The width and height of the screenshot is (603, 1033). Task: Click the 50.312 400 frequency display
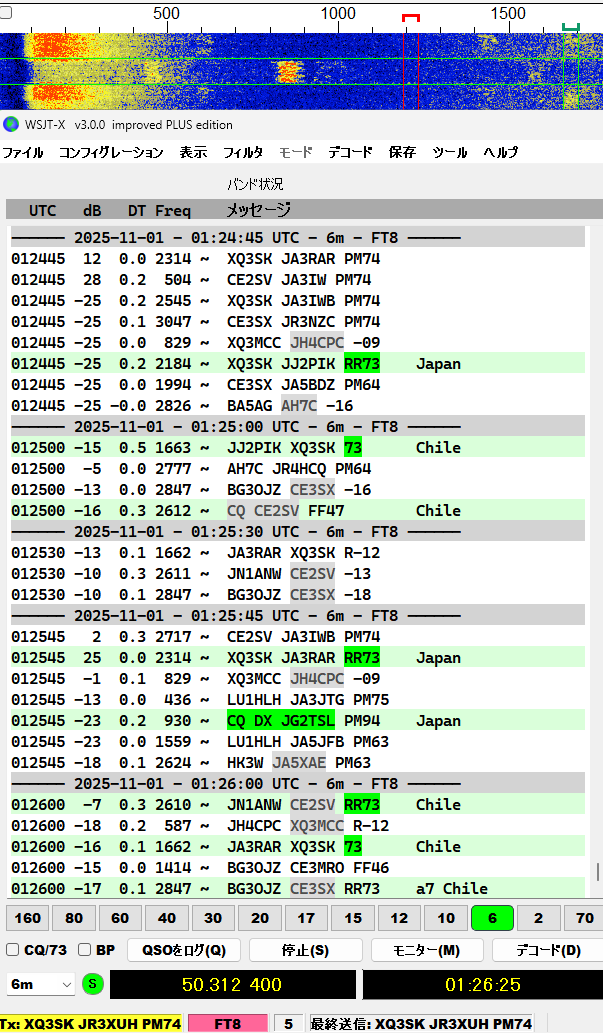coord(230,985)
